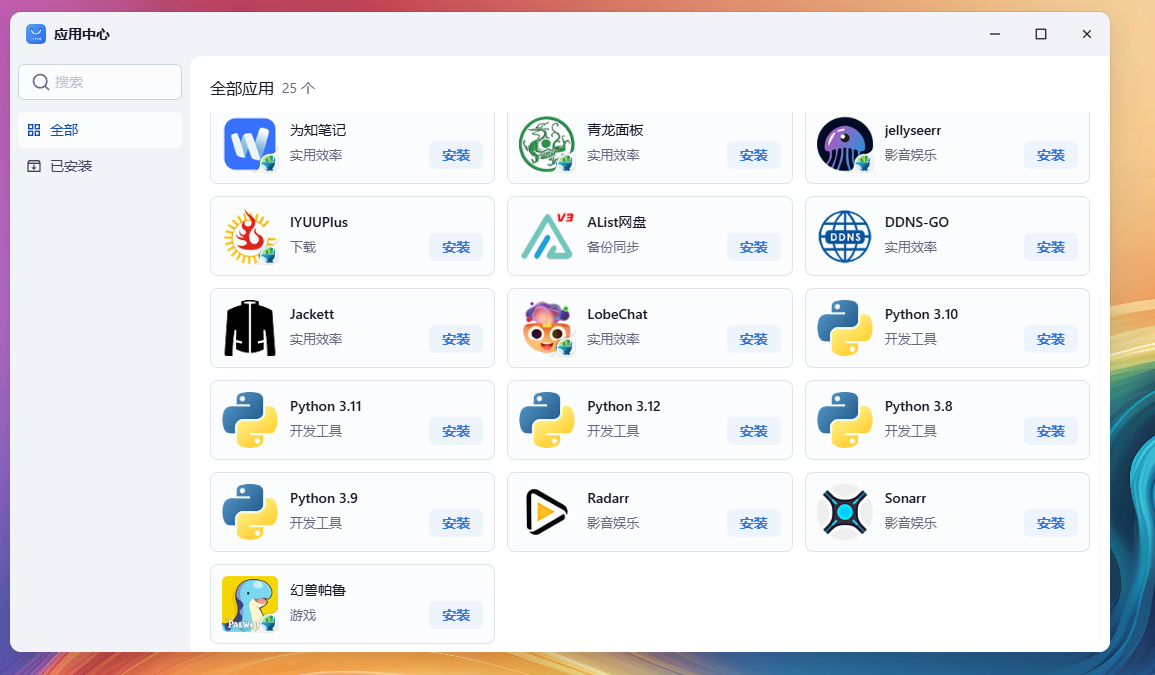Click the 为知笔记 app icon
This screenshot has width=1155, height=675.
[250, 144]
